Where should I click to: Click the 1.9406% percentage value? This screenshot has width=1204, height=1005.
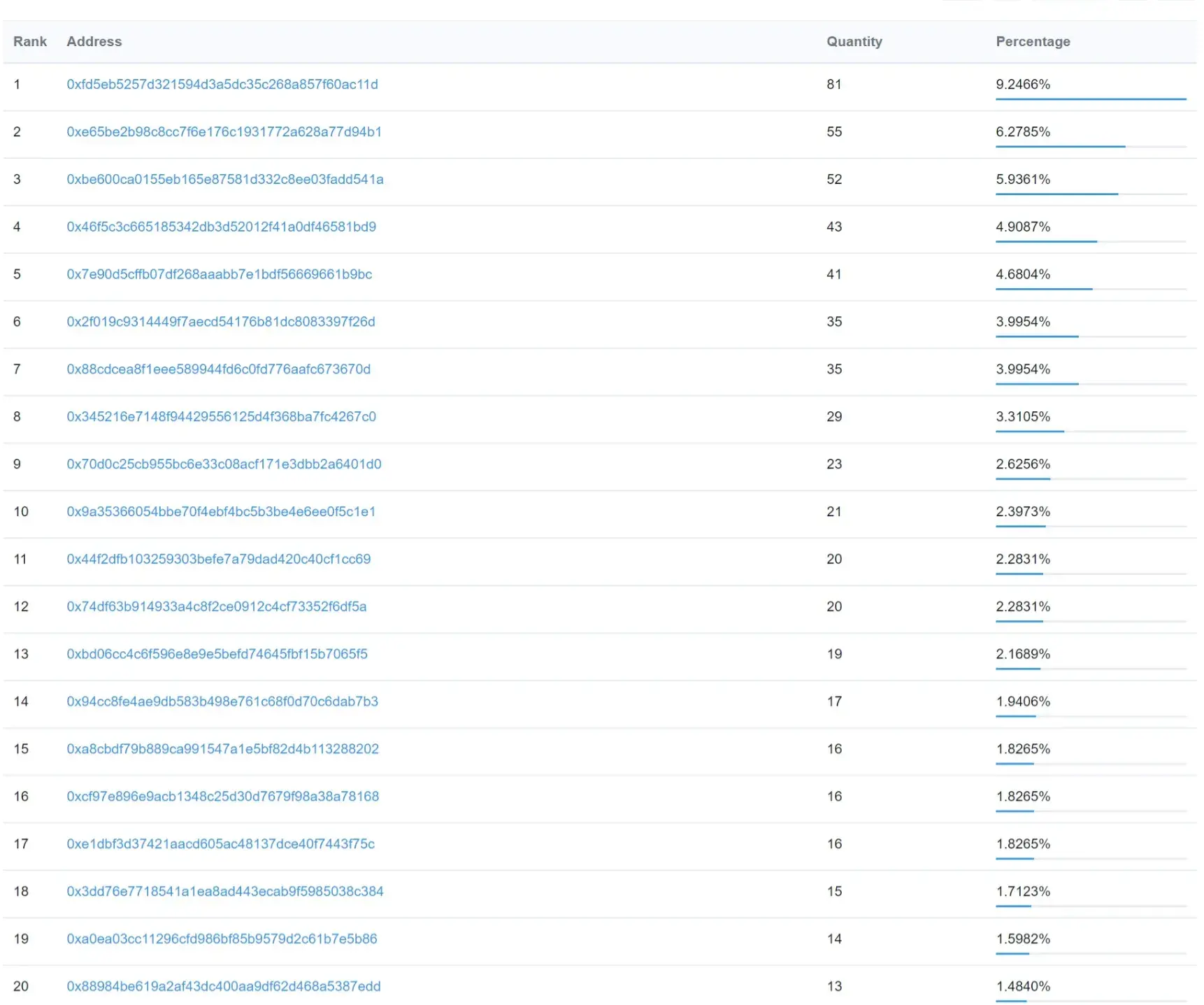(1023, 701)
